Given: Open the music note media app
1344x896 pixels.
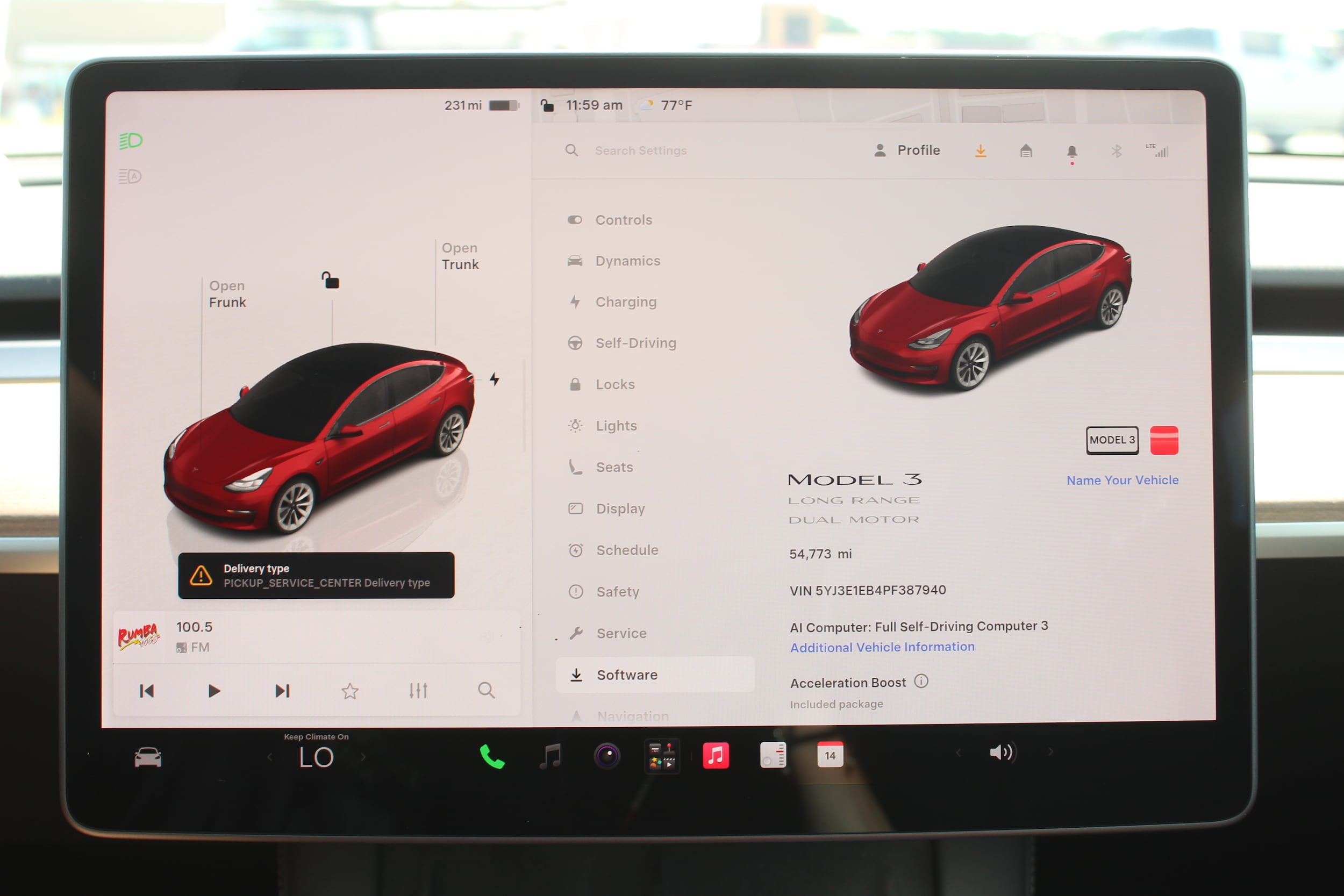Looking at the screenshot, I should click(550, 757).
